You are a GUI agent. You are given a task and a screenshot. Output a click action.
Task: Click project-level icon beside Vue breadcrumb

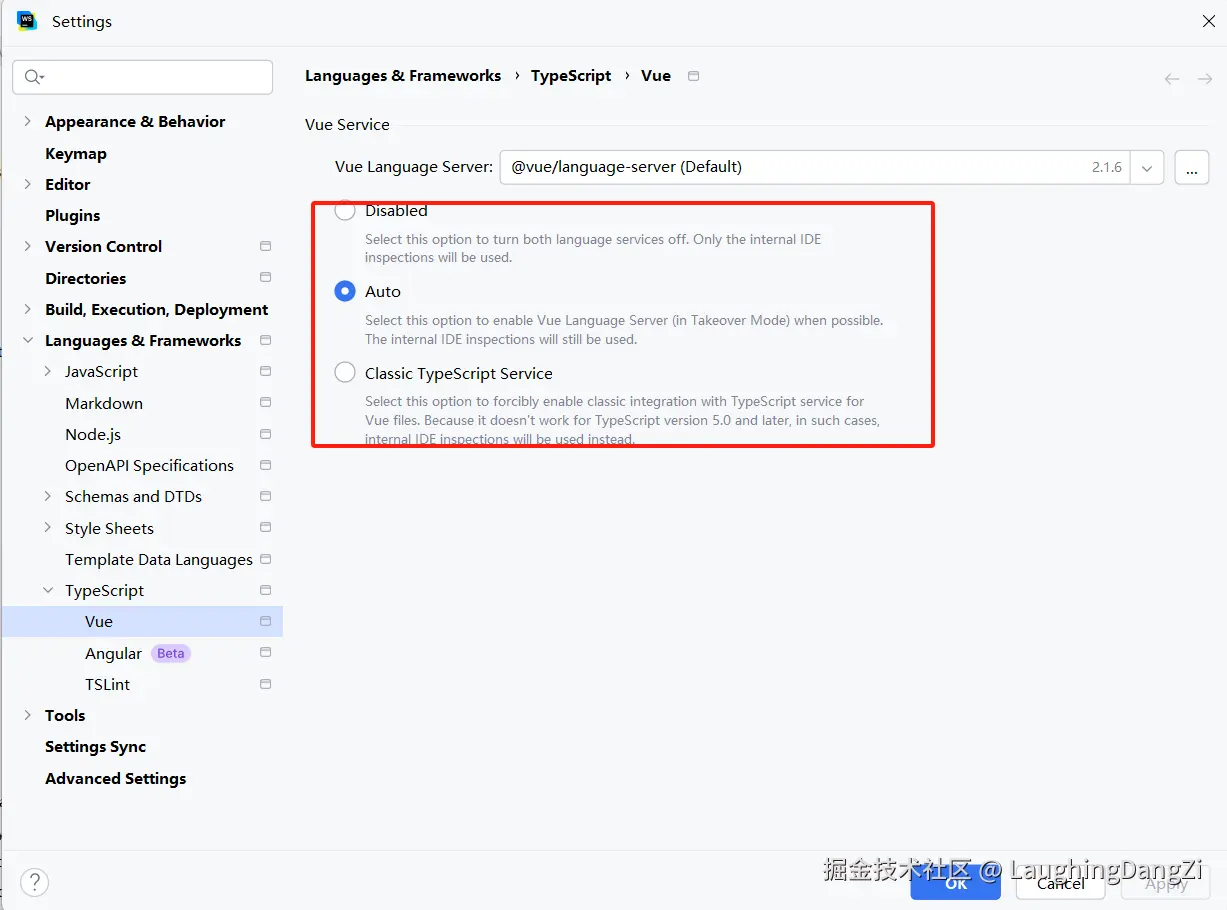tap(694, 76)
